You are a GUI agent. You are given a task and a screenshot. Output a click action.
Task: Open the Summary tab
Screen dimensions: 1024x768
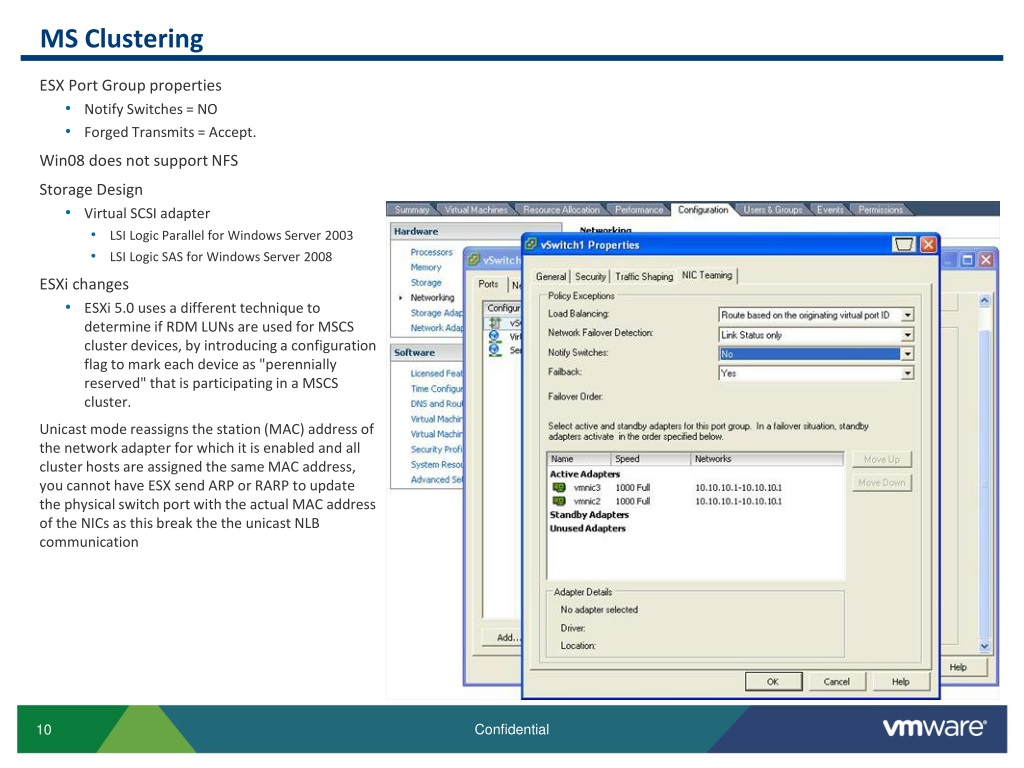tap(412, 210)
